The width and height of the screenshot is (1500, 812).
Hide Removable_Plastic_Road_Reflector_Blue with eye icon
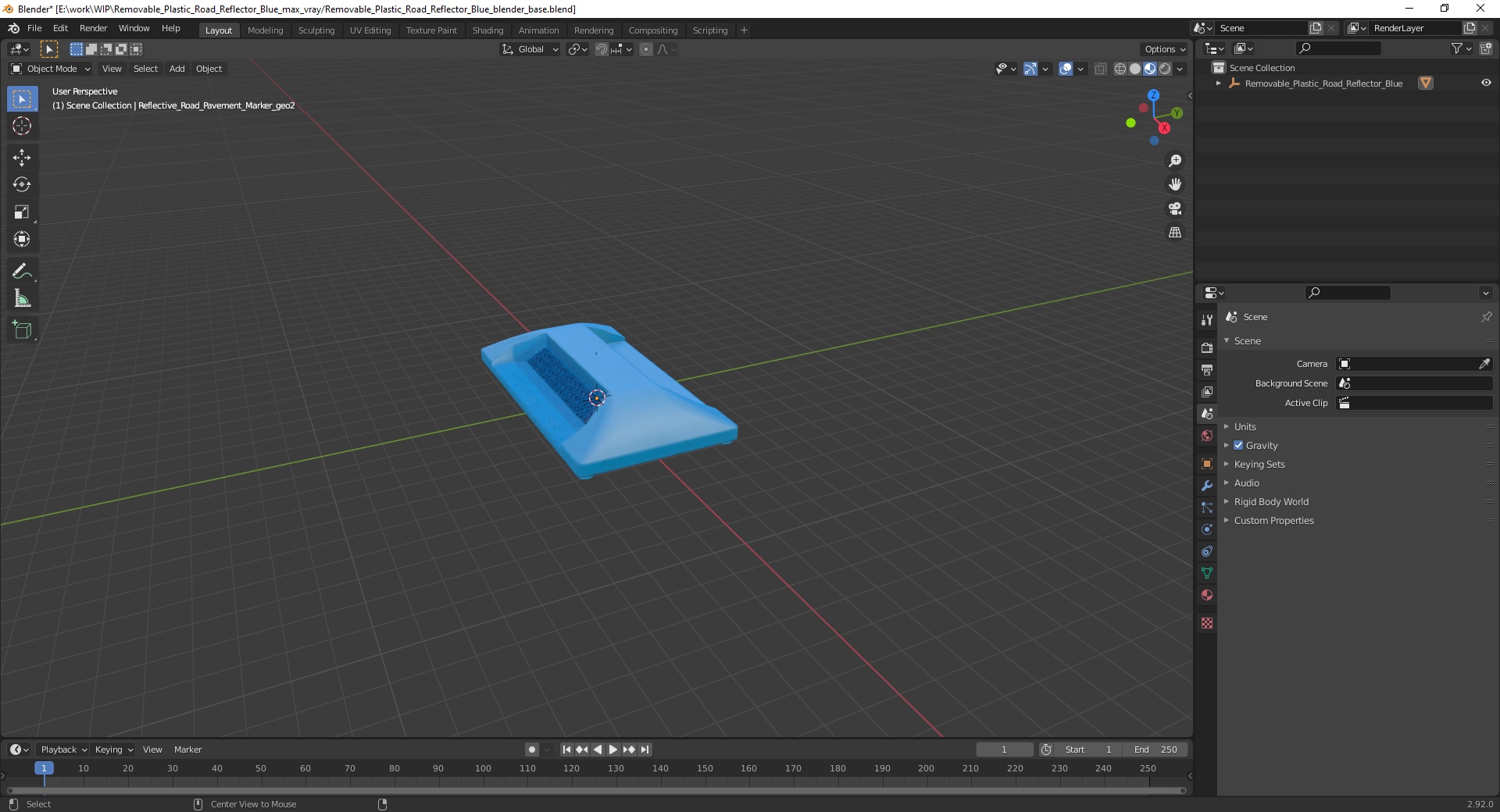tap(1486, 83)
